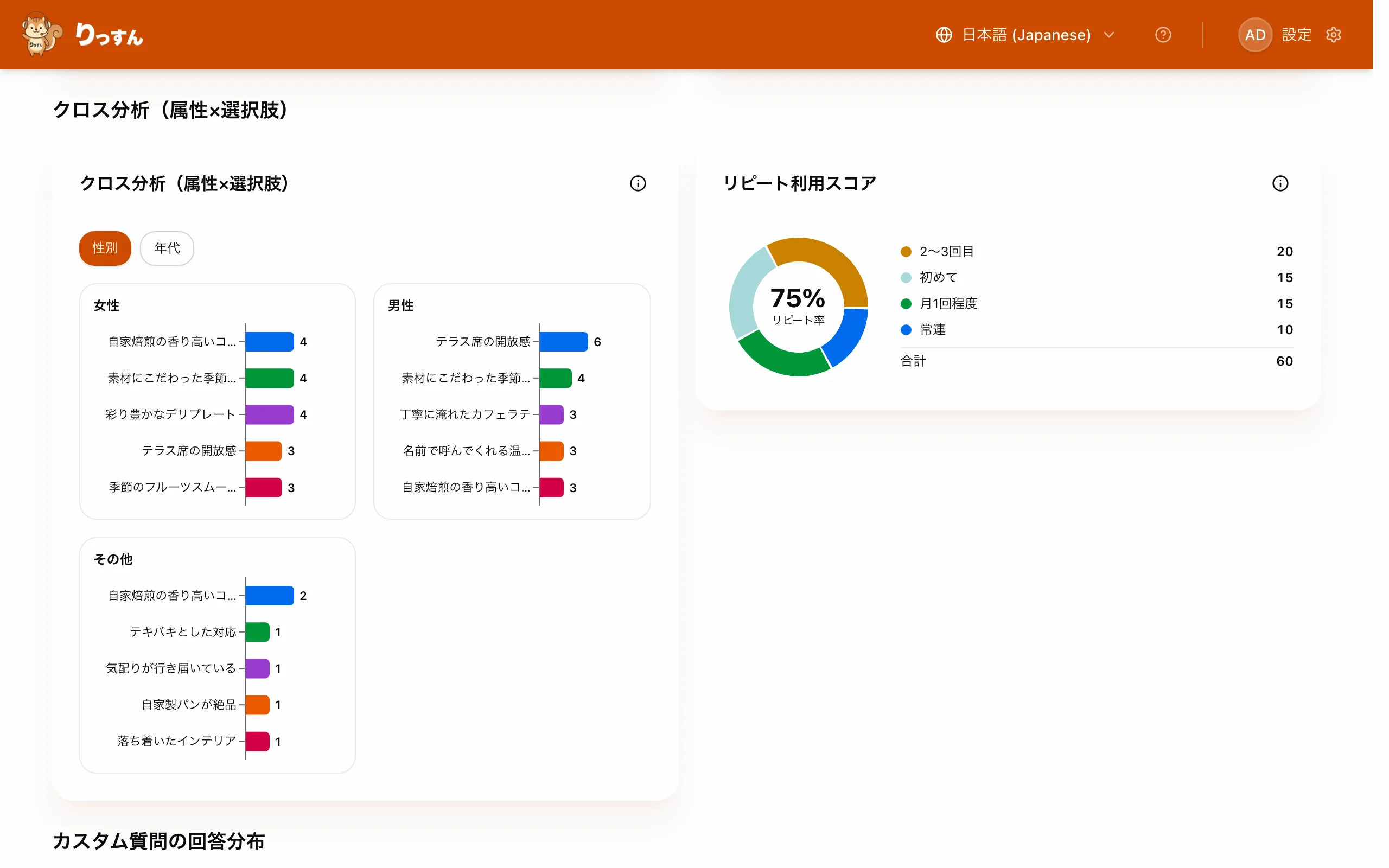1389x868 pixels.
Task: Click 男性 purple bar 丁寧に淹れたカフェラテ
Action: [x=551, y=414]
